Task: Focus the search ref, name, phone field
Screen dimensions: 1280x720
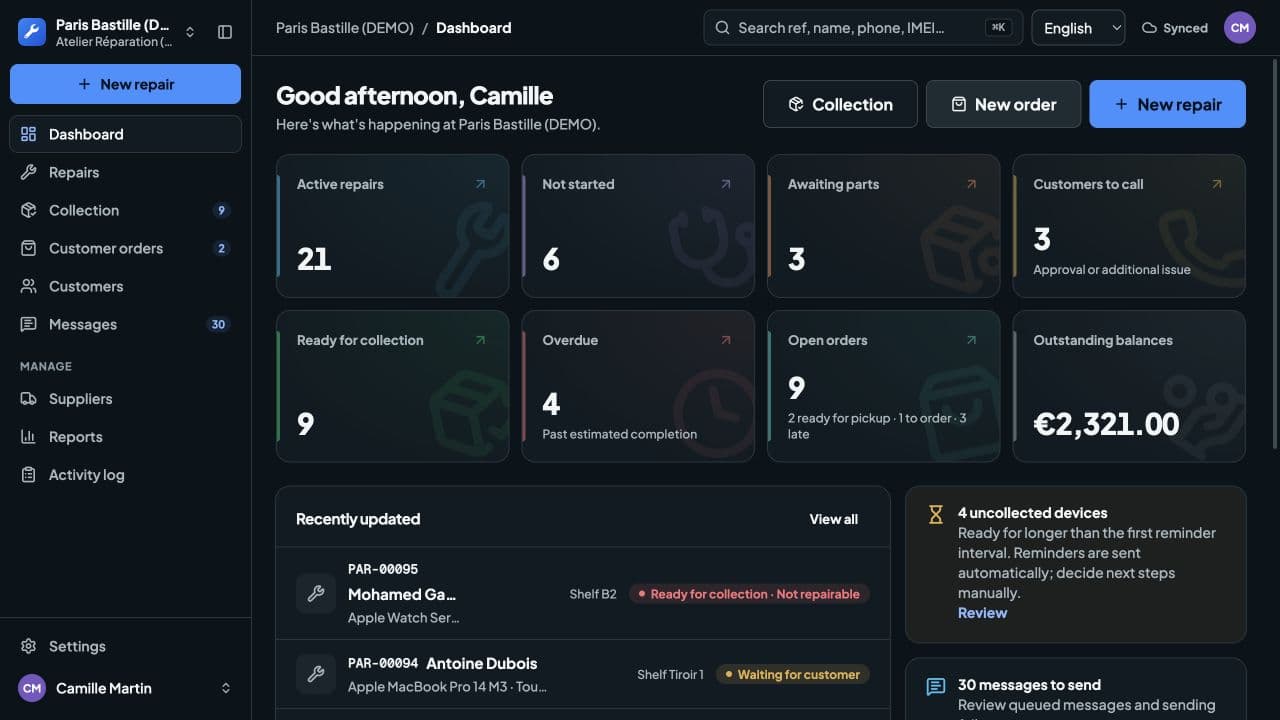Action: 863,28
